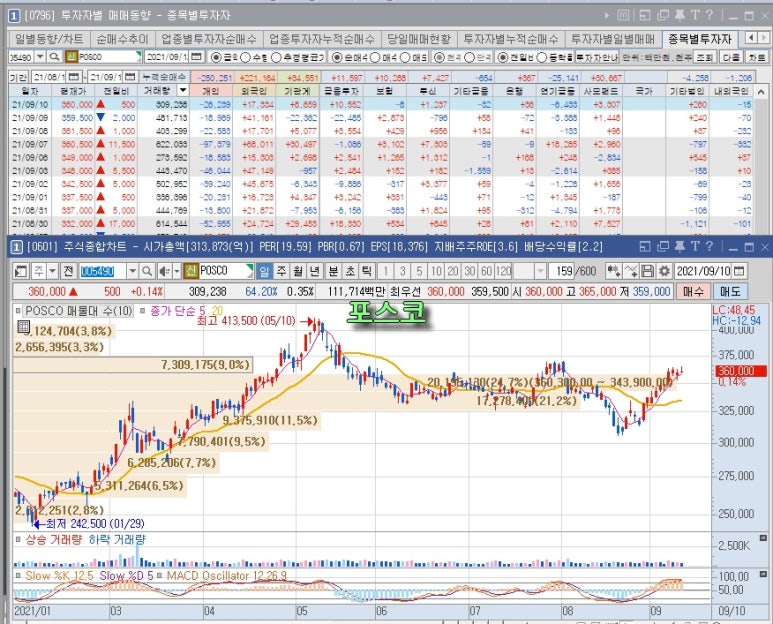This screenshot has height=624, width=773.
Task: Select the 수량 radio button
Action: [246, 57]
